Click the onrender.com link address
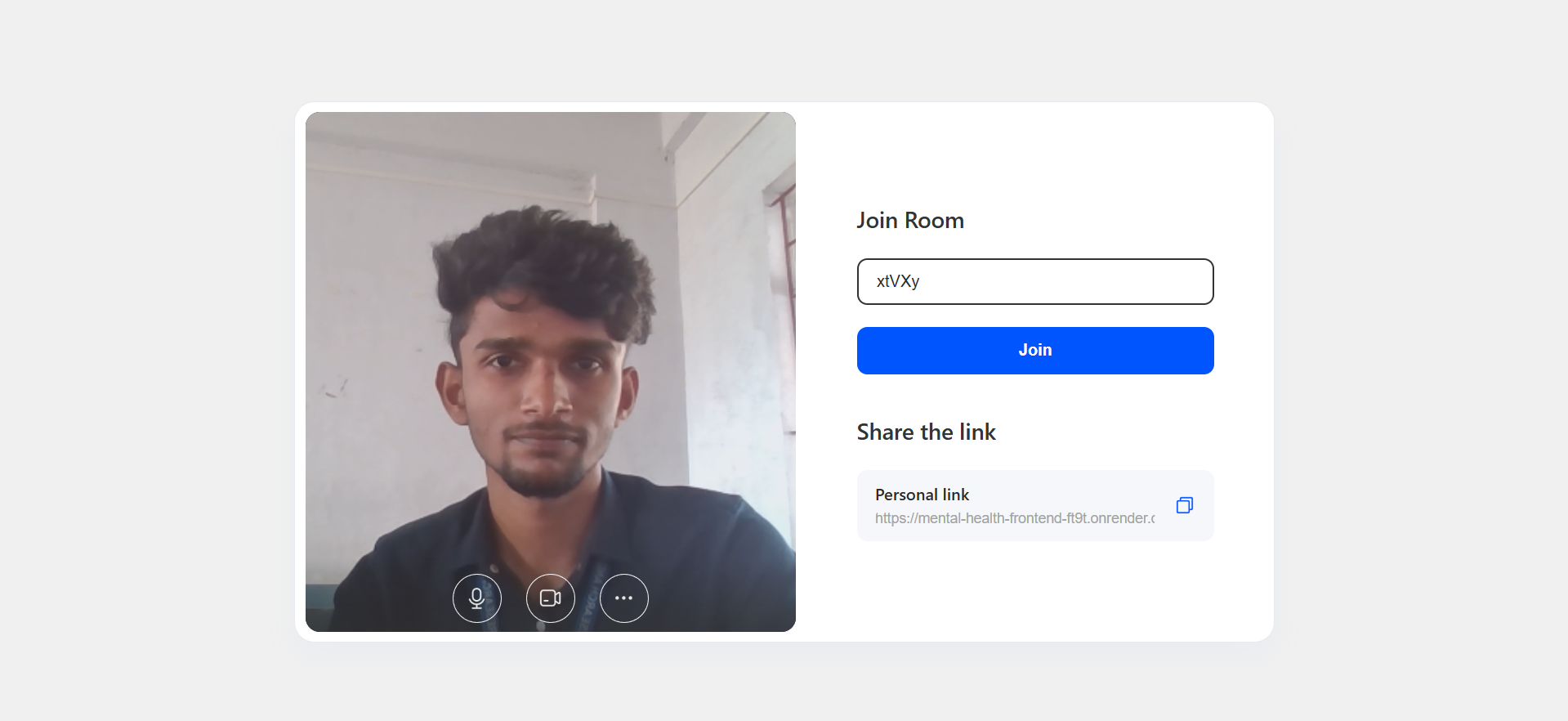The width and height of the screenshot is (1568, 721). pos(1015,518)
